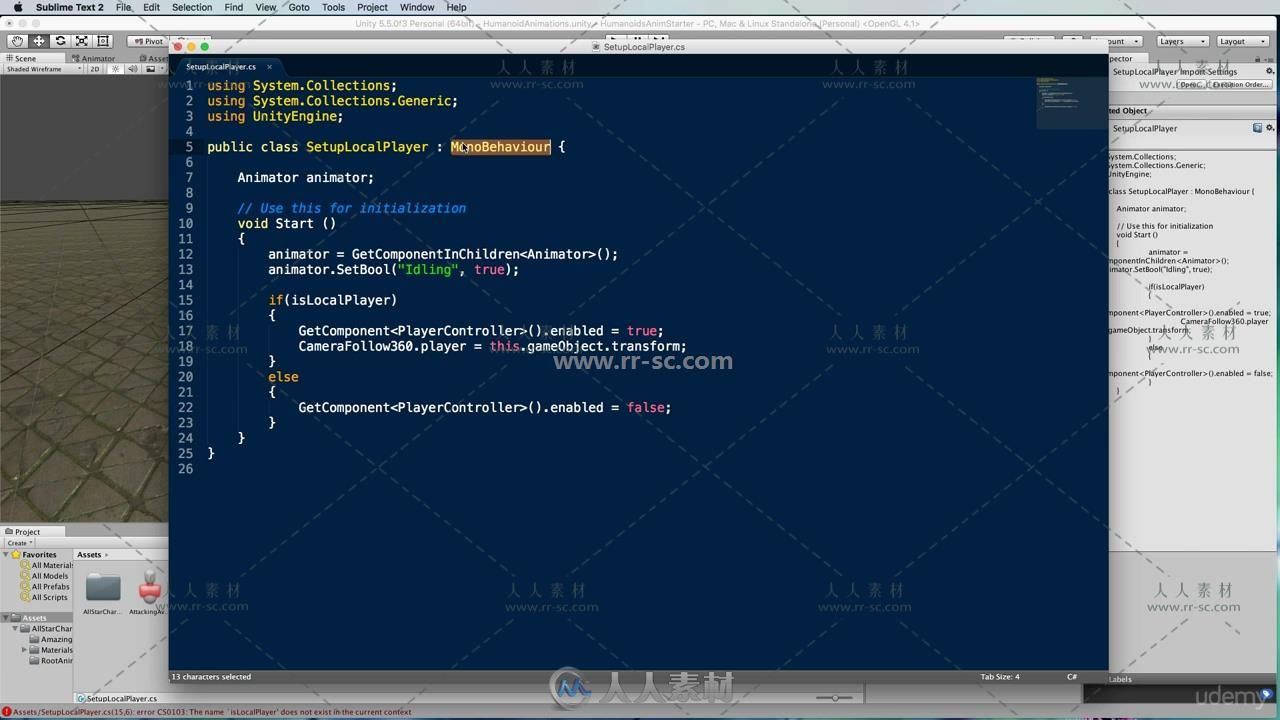Open the Window menu

[417, 7]
